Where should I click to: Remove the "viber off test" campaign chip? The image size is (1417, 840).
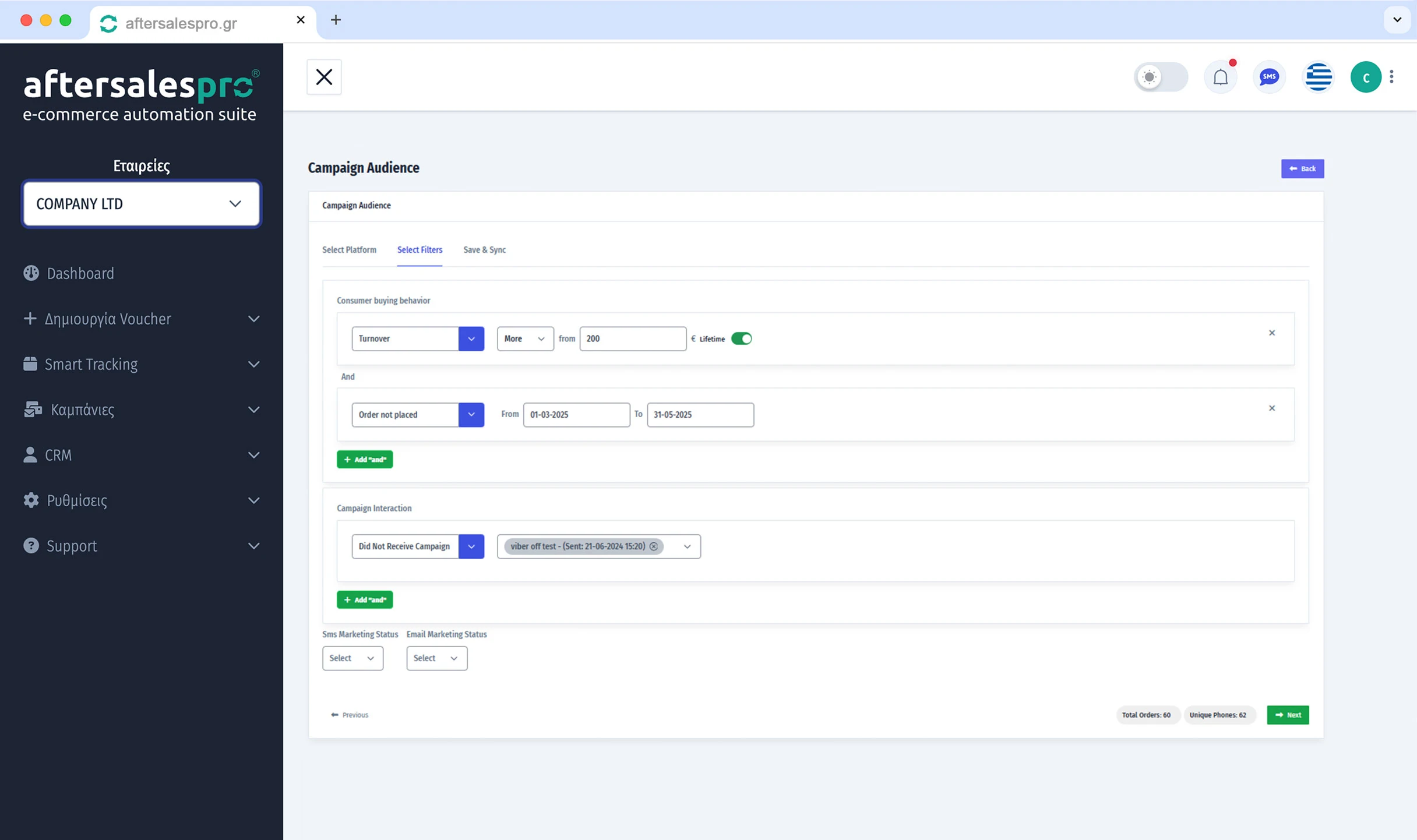[654, 546]
